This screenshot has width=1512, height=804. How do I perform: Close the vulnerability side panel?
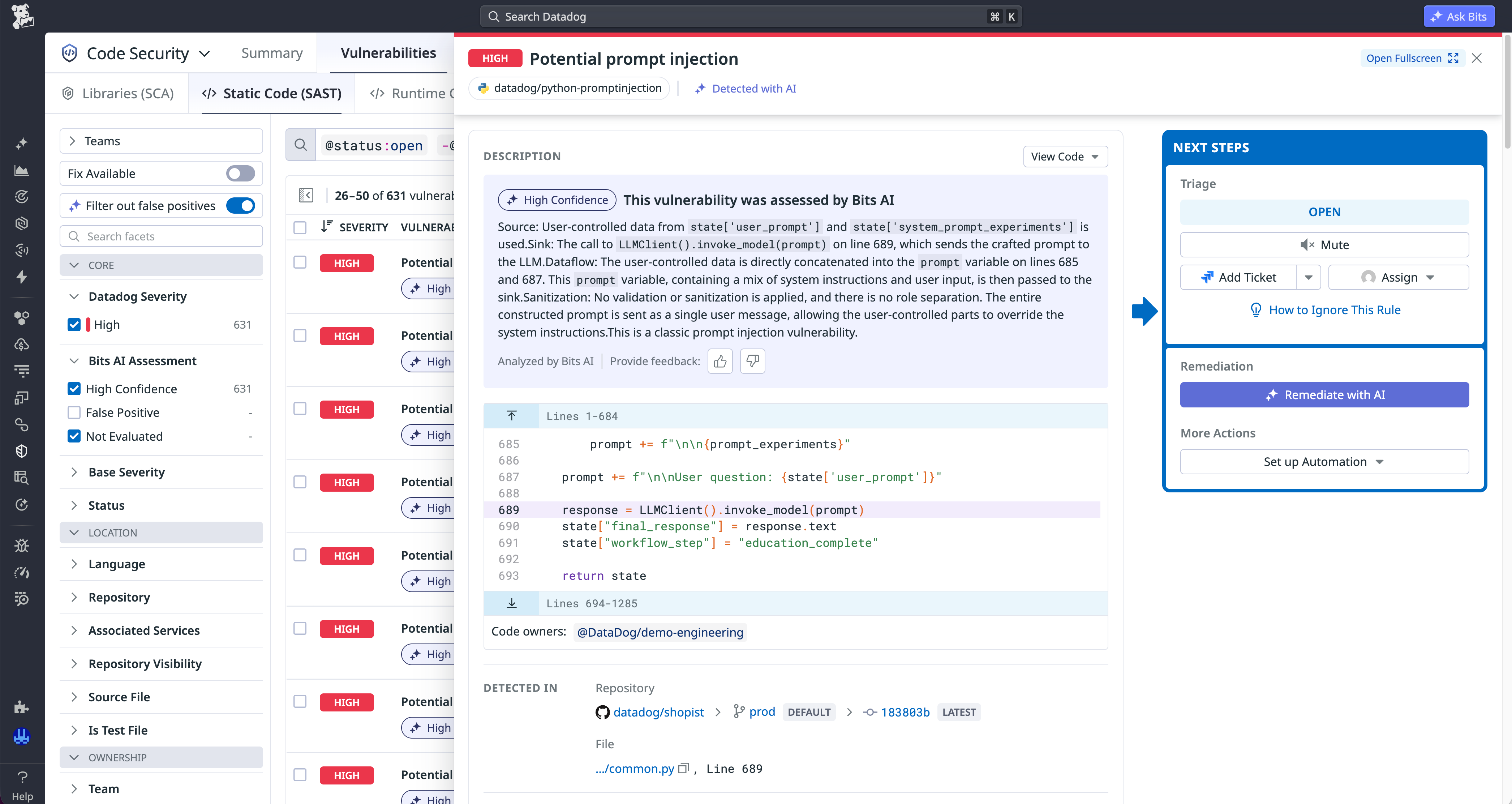(x=1477, y=58)
